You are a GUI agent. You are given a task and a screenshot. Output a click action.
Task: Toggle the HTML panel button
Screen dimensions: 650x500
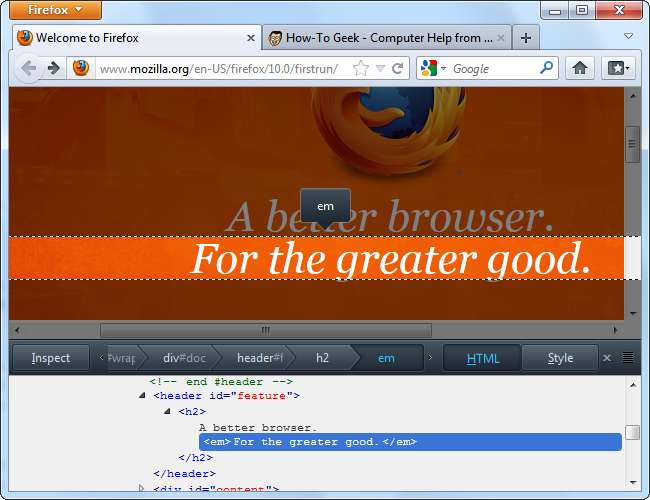[x=483, y=358]
